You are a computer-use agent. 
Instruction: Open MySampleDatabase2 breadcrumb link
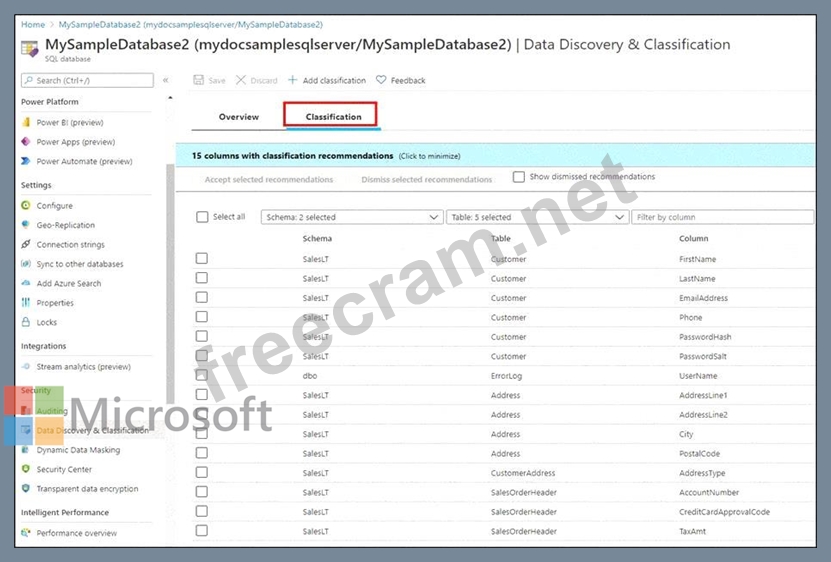tap(190, 24)
